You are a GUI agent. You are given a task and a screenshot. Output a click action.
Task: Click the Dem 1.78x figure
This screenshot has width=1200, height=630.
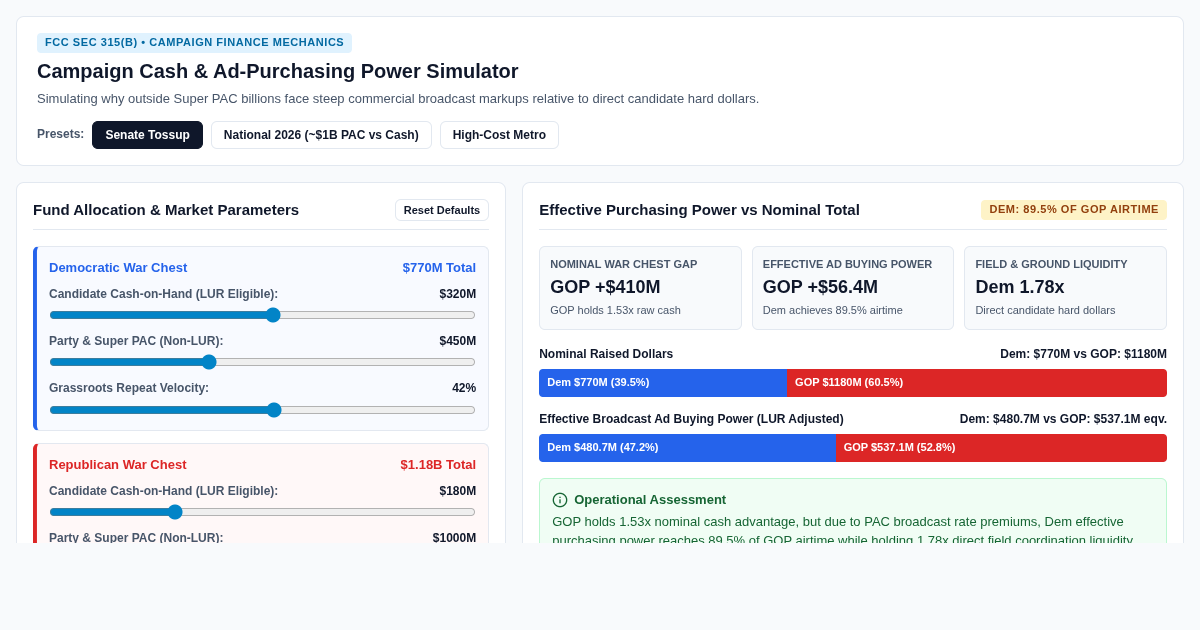point(1020,287)
